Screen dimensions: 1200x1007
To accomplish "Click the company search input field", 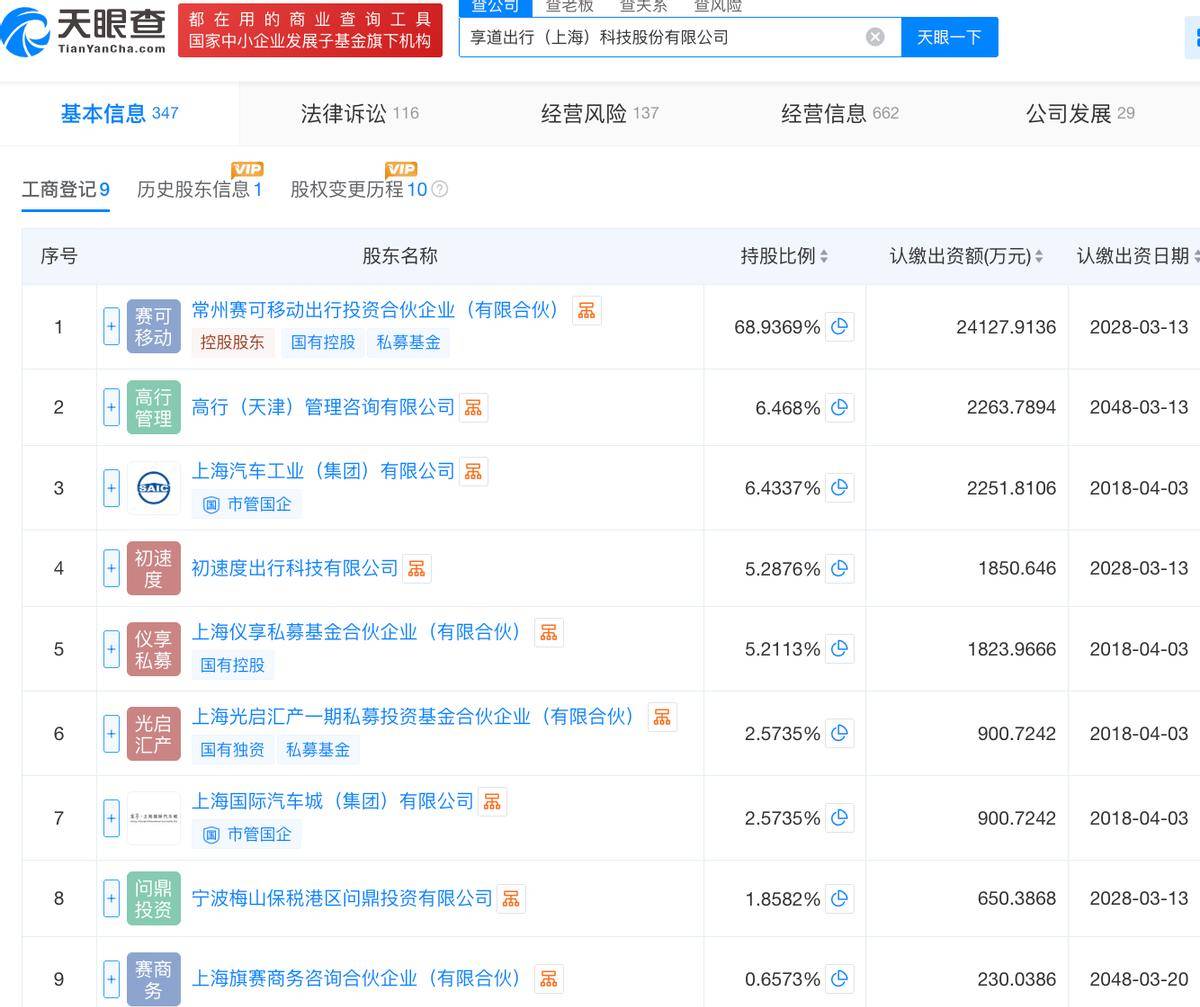I will [660, 37].
